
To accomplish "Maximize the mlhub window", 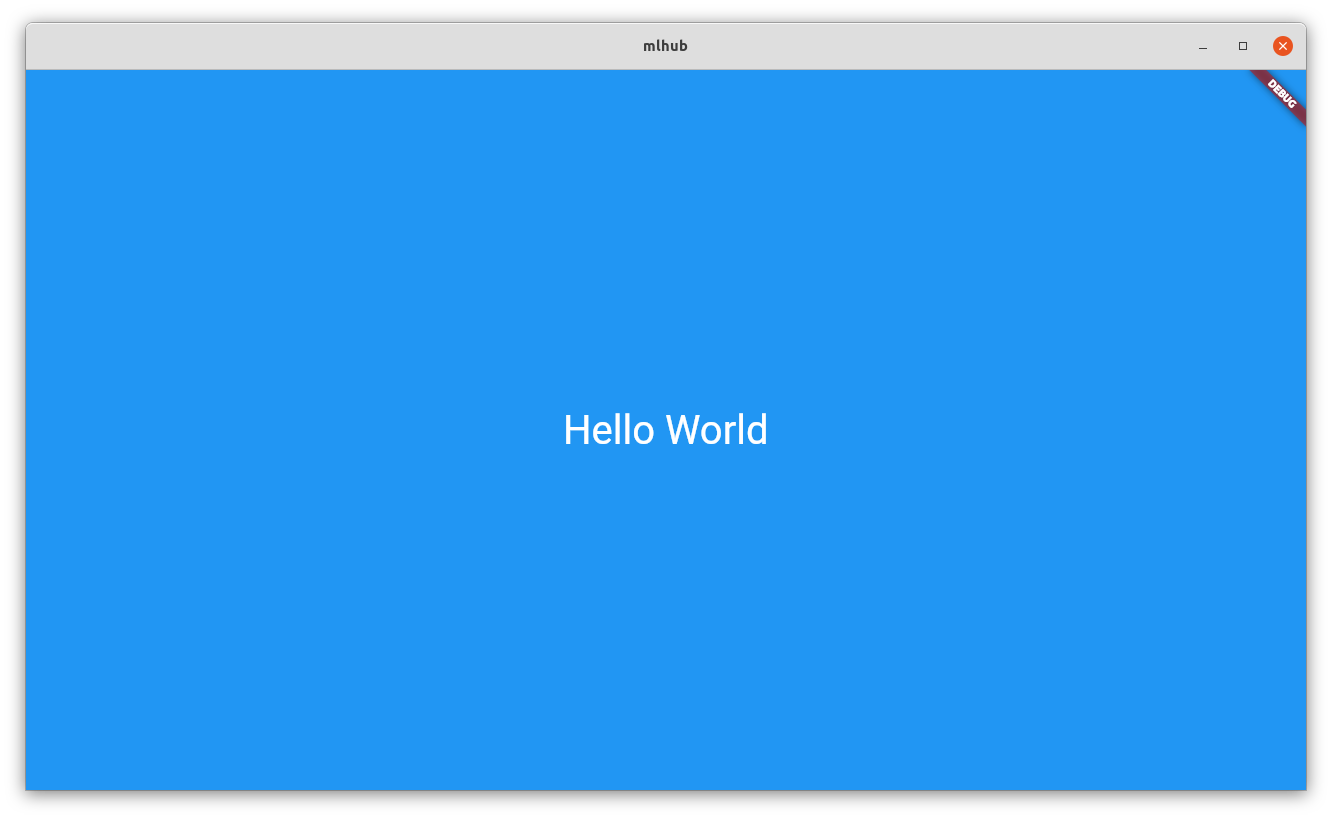I will 1243,46.
